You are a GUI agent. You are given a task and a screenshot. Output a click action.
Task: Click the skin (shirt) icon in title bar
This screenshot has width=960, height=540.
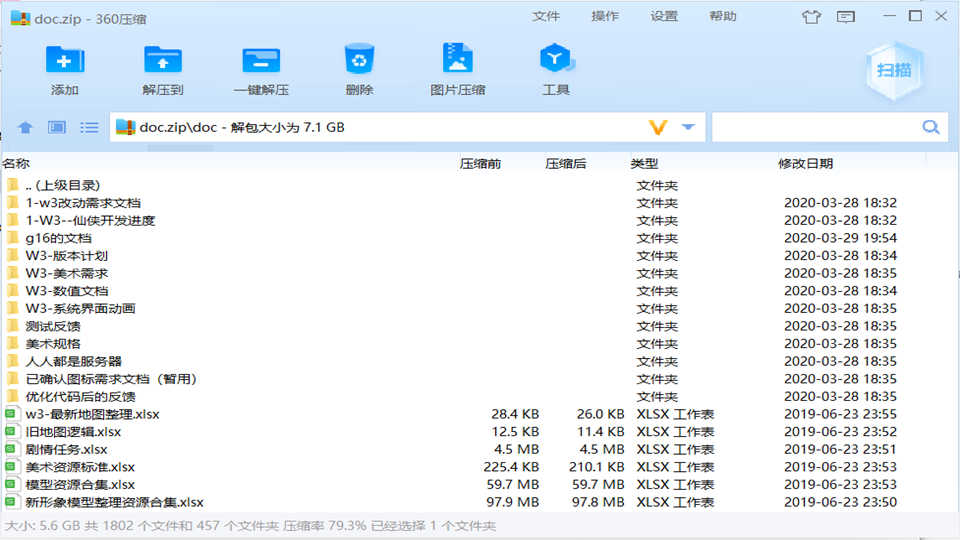coord(811,17)
